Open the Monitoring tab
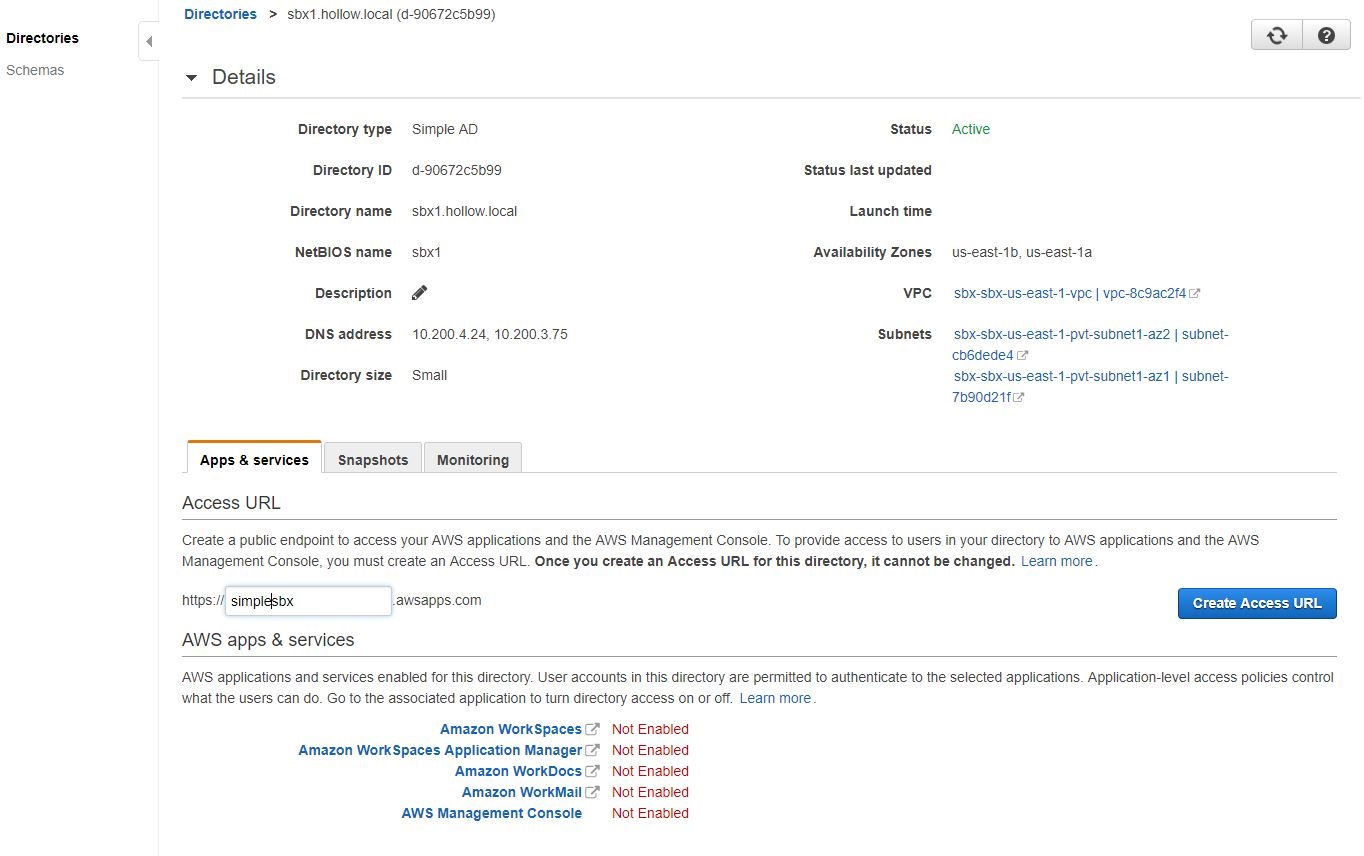 (473, 460)
